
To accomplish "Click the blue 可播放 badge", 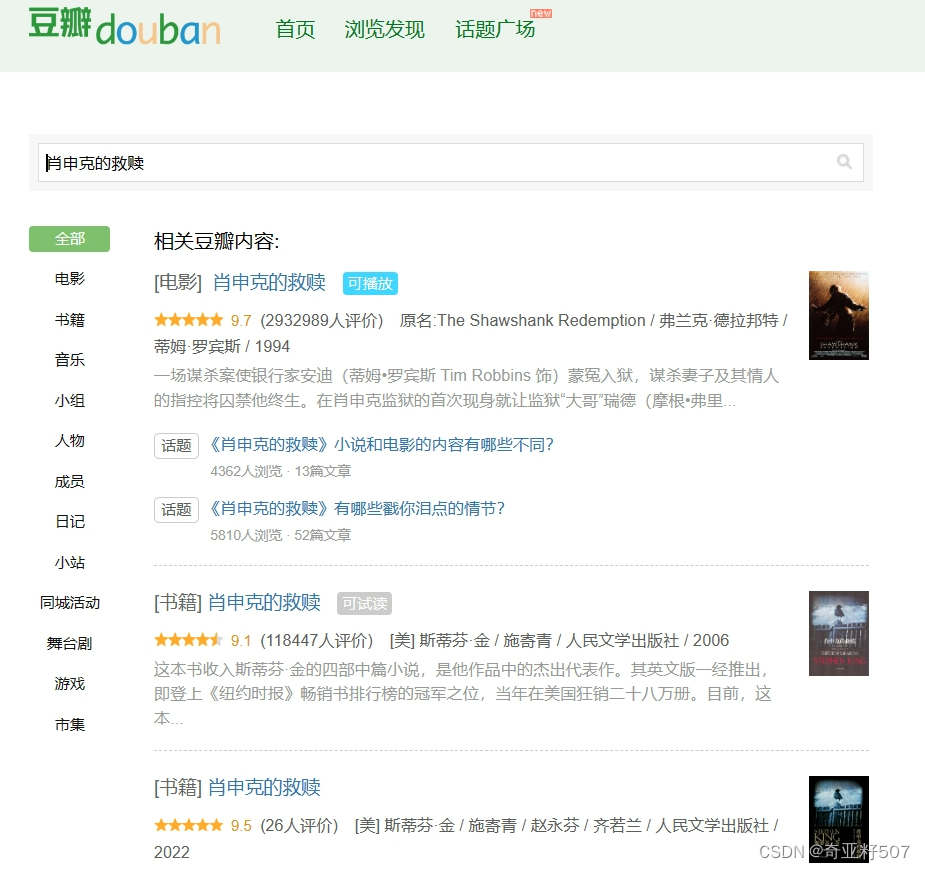I will point(370,283).
